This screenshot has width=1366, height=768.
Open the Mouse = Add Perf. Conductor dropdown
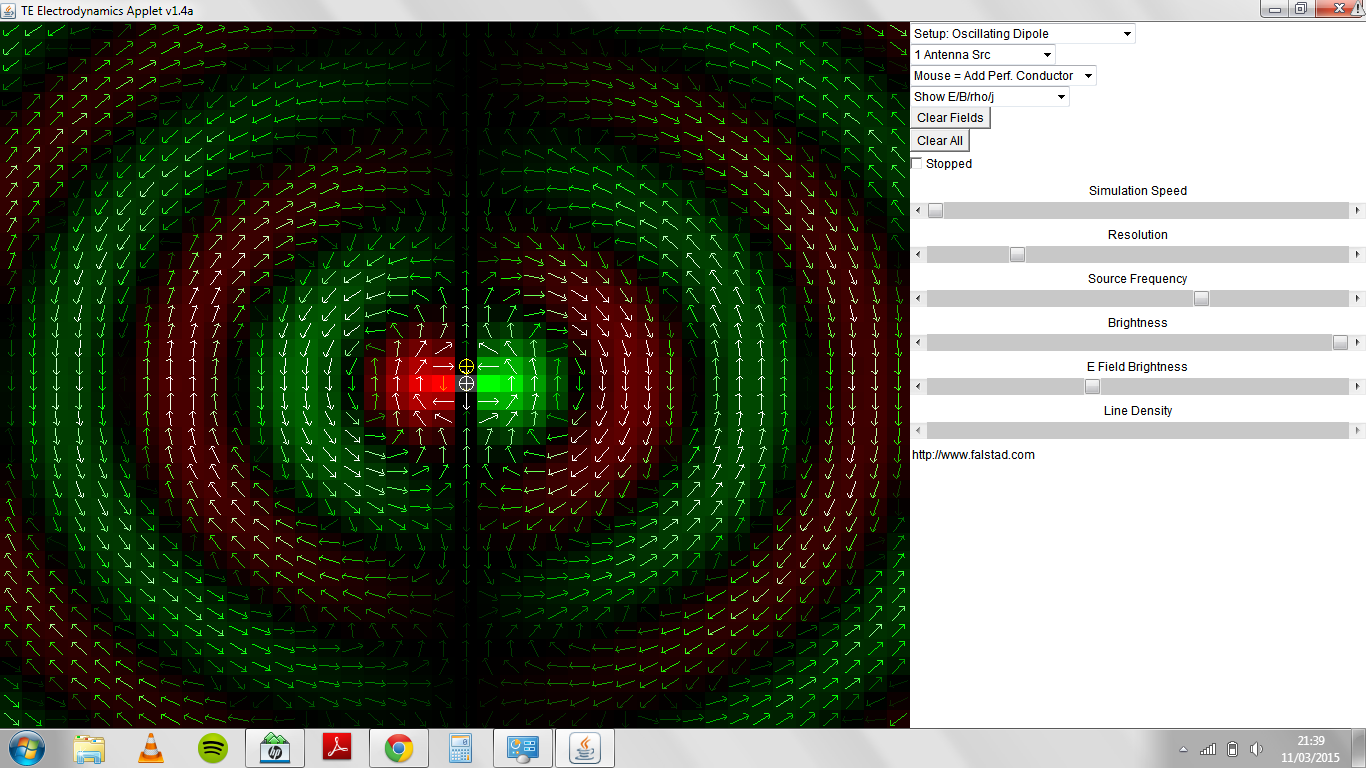[1004, 76]
